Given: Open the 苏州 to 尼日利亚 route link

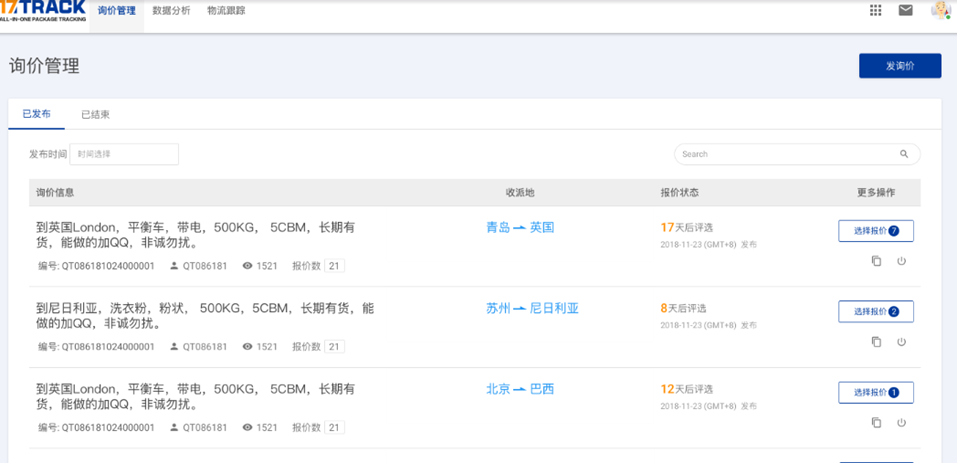Looking at the screenshot, I should click(x=532, y=308).
